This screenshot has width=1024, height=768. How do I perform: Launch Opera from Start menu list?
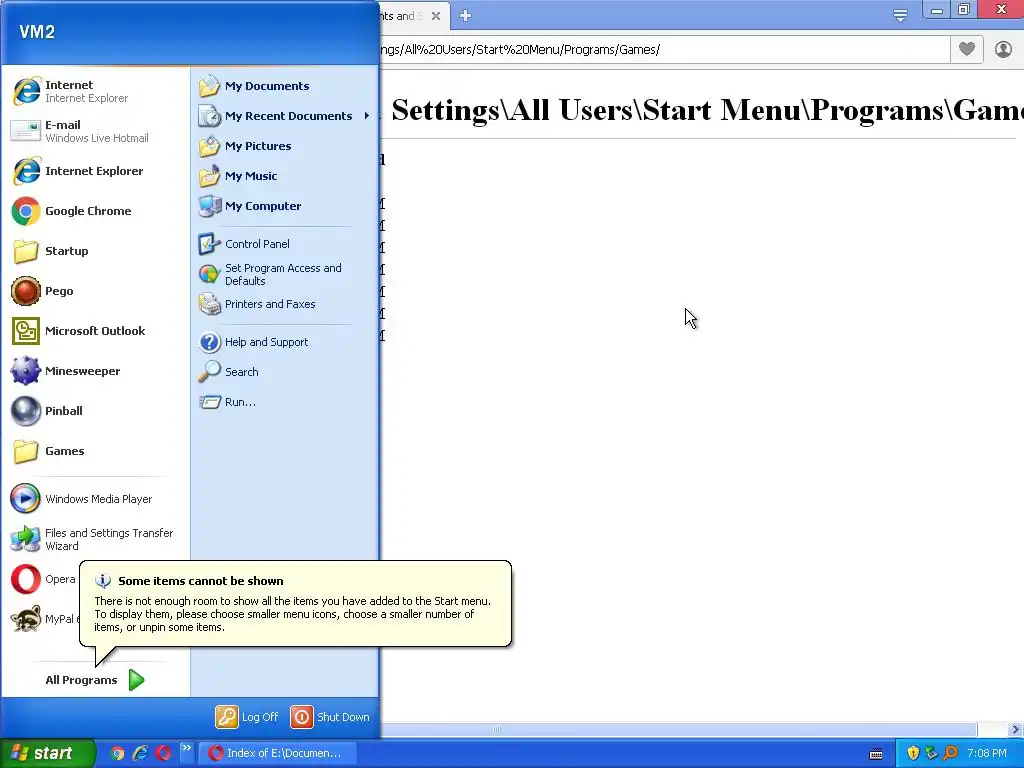coord(42,579)
